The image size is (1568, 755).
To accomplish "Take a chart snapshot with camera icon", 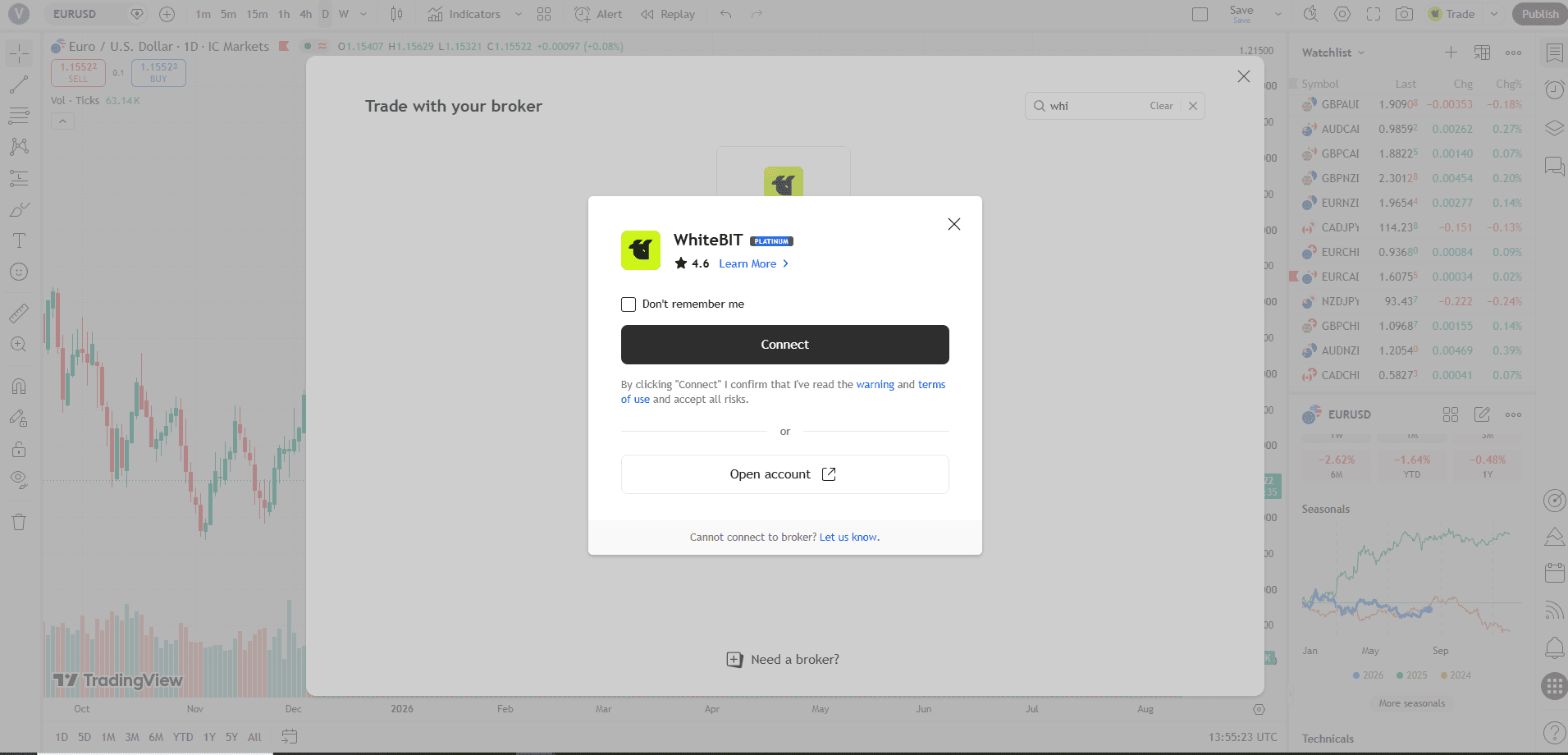I will point(1405,14).
